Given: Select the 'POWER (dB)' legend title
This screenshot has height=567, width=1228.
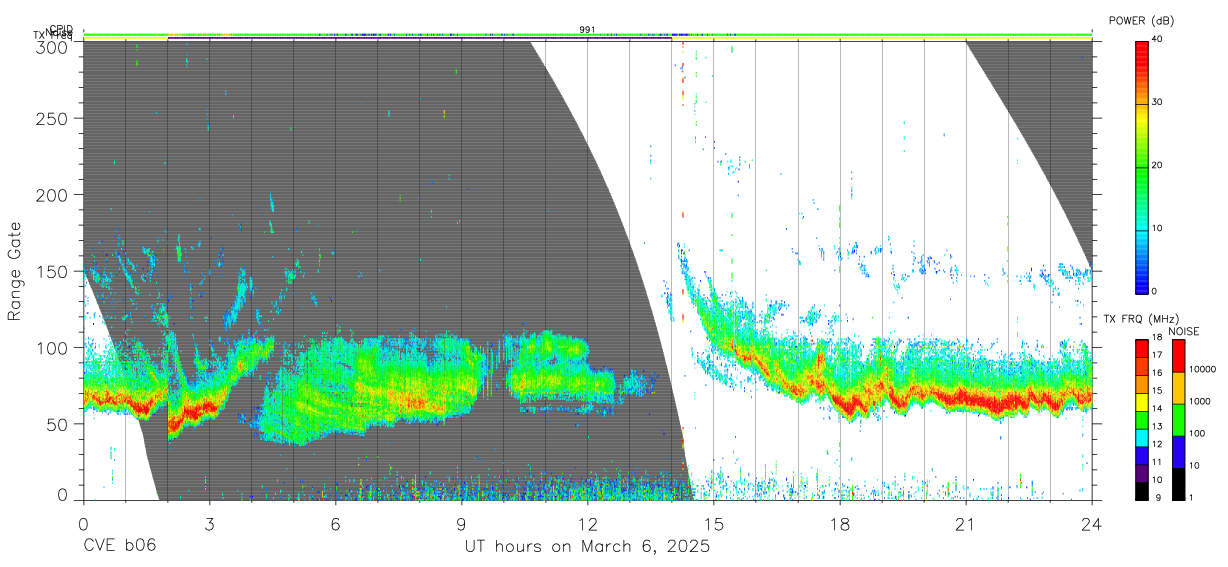Looking at the screenshot, I should (x=1142, y=21).
